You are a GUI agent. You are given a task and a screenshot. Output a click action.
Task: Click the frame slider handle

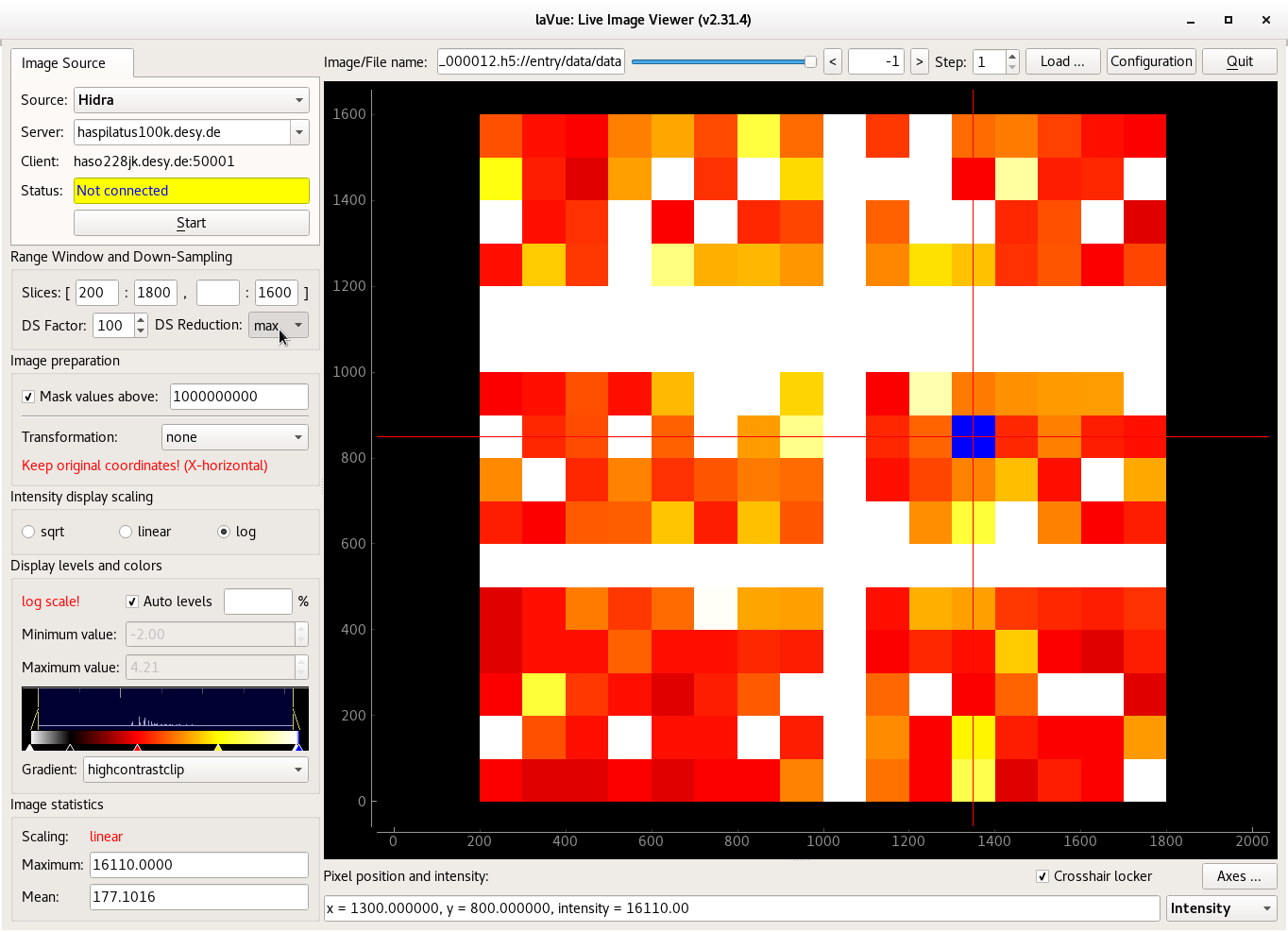810,61
